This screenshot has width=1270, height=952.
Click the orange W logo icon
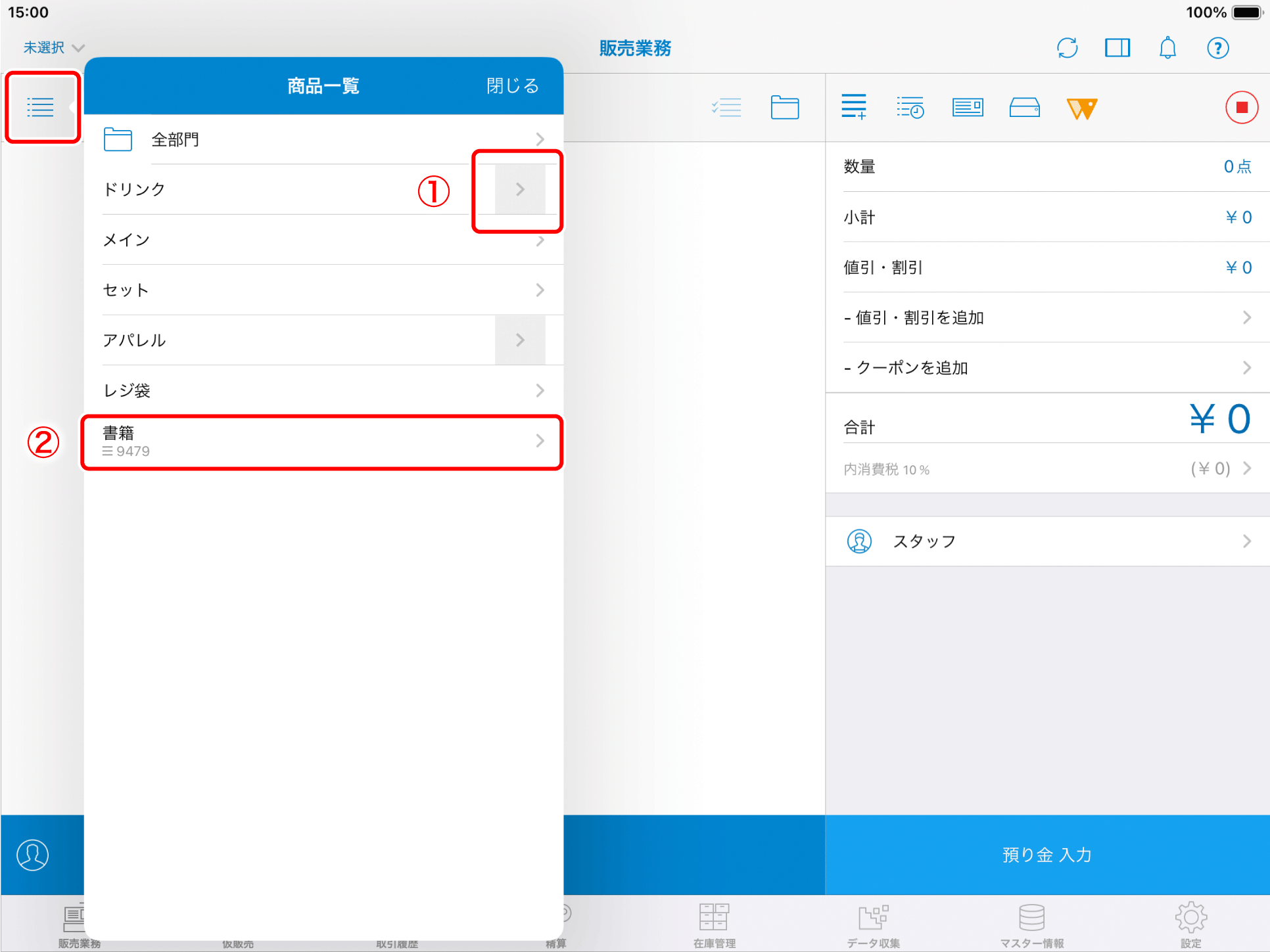point(1081,108)
